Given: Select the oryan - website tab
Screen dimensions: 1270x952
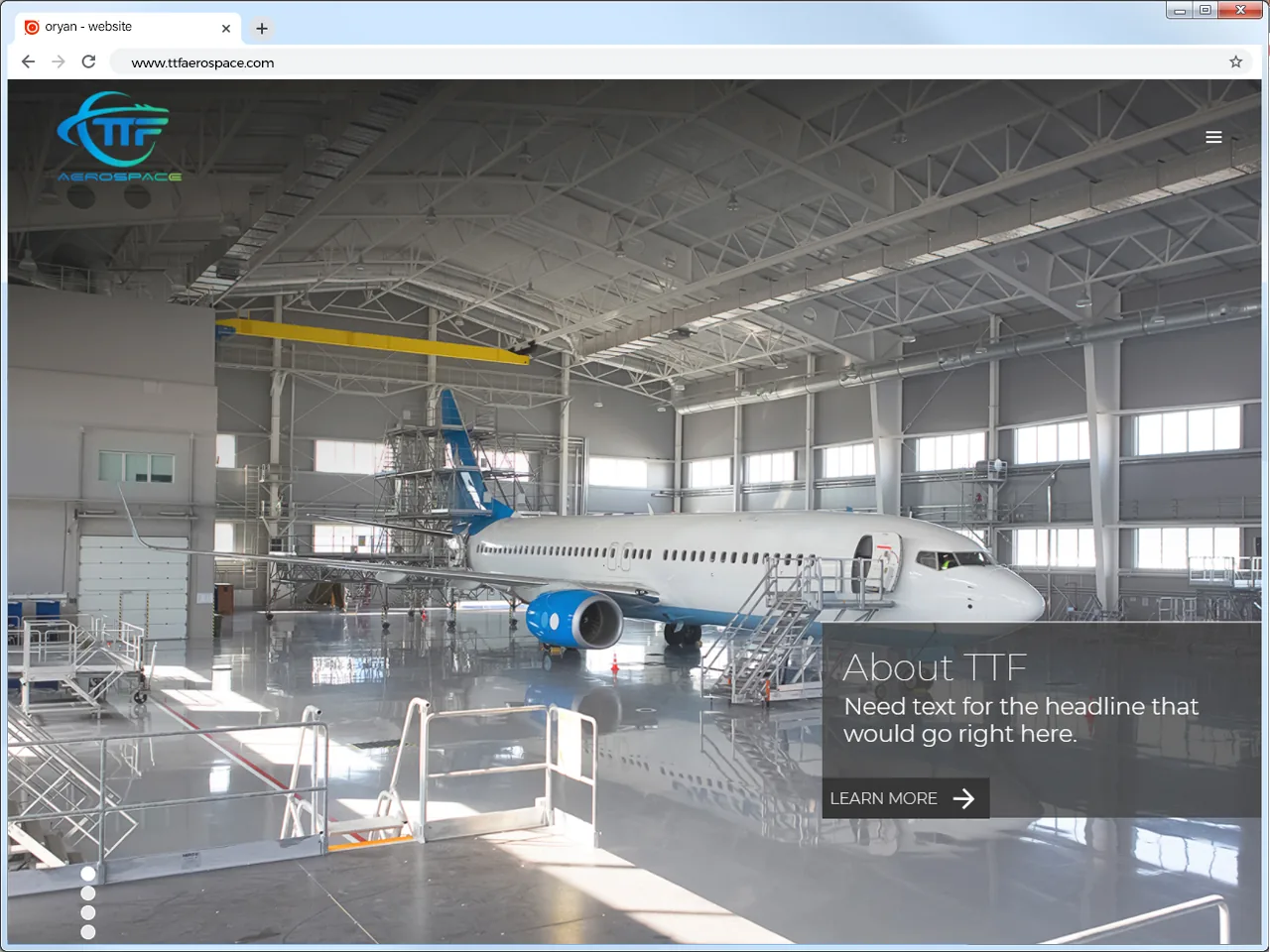Looking at the screenshot, I should pyautogui.click(x=129, y=28).
